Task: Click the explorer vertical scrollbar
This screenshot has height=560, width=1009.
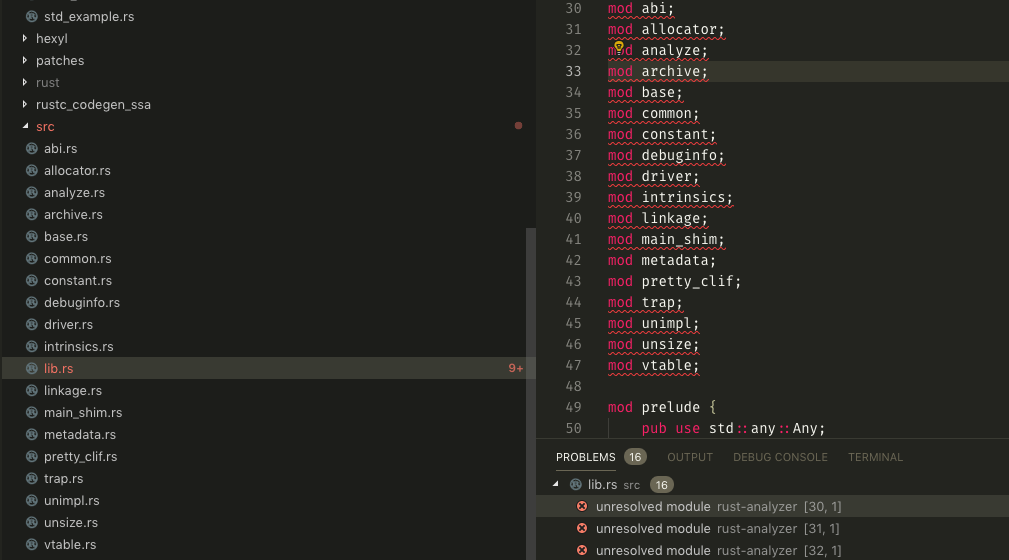Action: coord(531,394)
